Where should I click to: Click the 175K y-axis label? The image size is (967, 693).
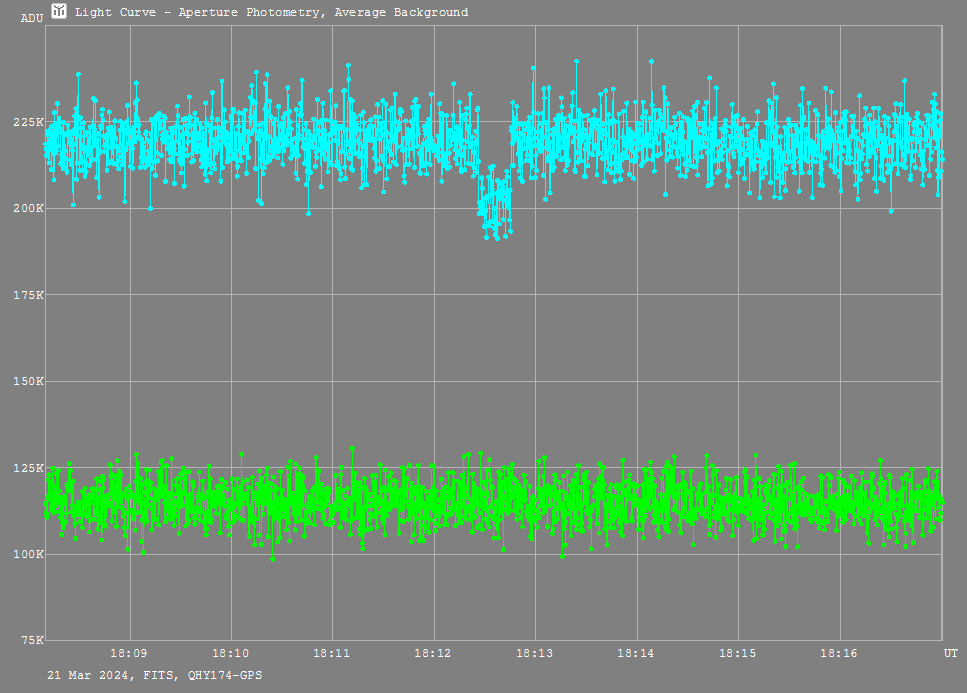pyautogui.click(x=28, y=295)
